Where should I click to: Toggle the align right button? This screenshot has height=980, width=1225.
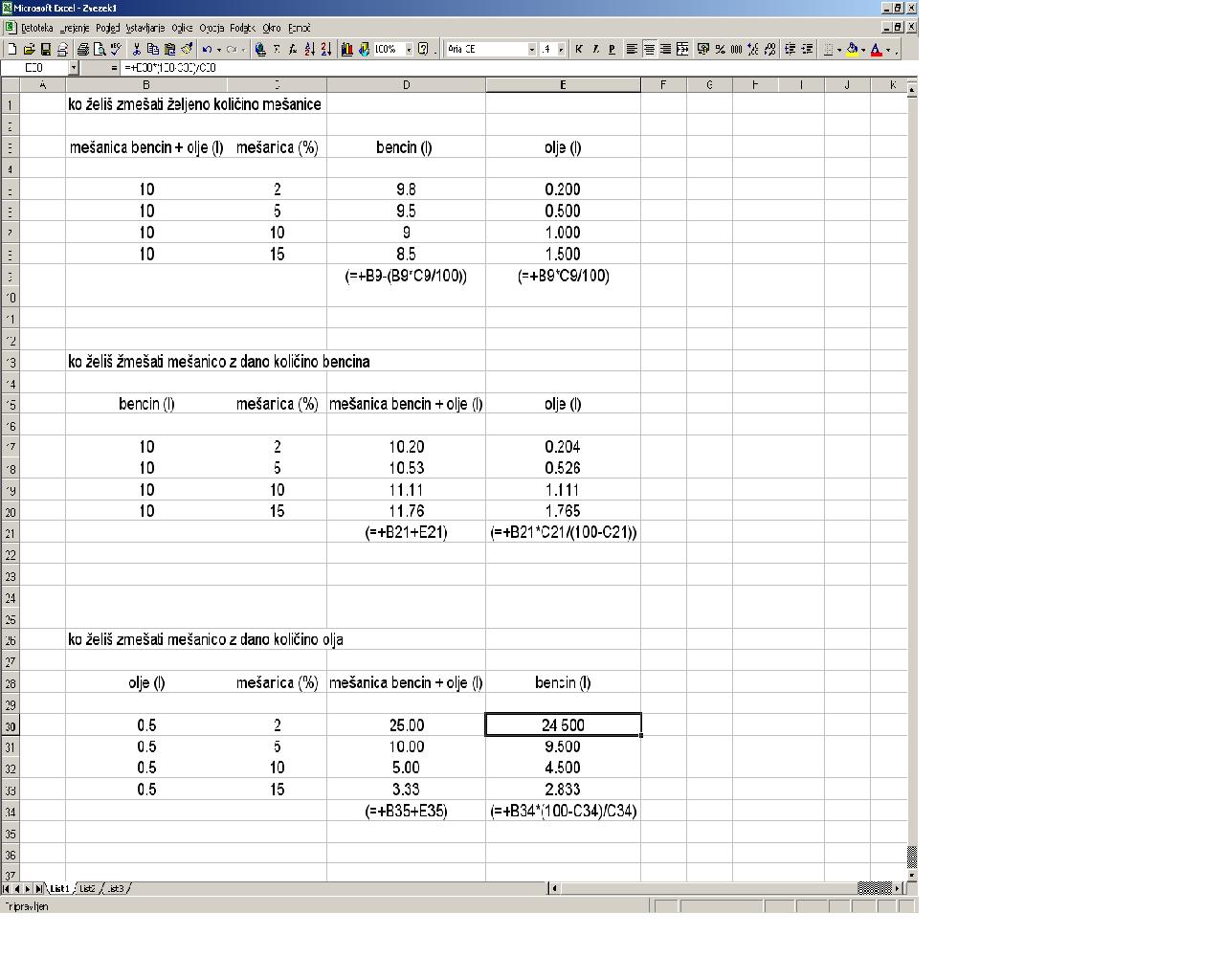665,49
